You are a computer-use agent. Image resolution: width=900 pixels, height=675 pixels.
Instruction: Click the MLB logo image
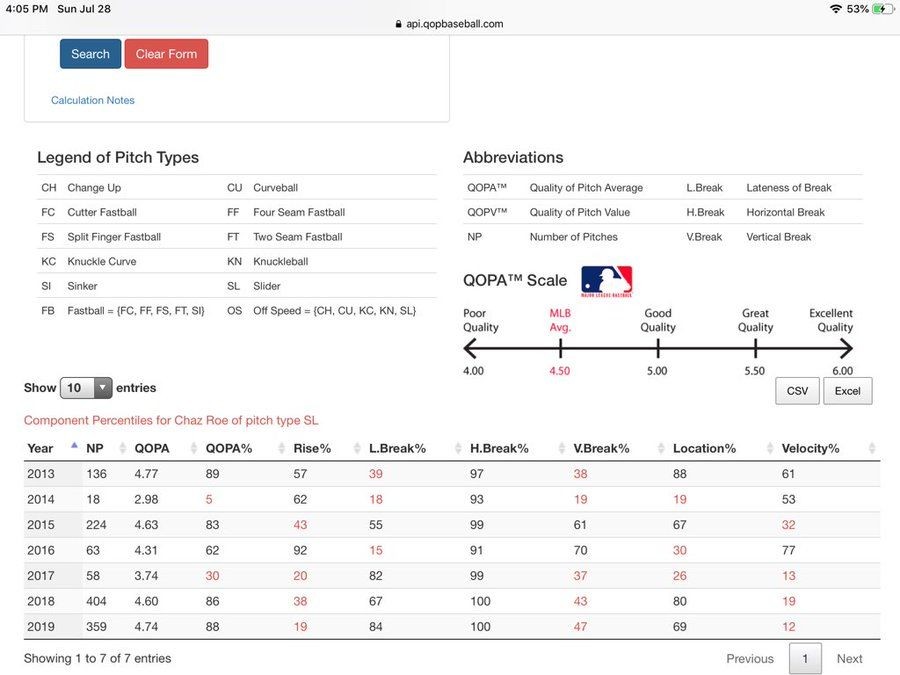[606, 281]
